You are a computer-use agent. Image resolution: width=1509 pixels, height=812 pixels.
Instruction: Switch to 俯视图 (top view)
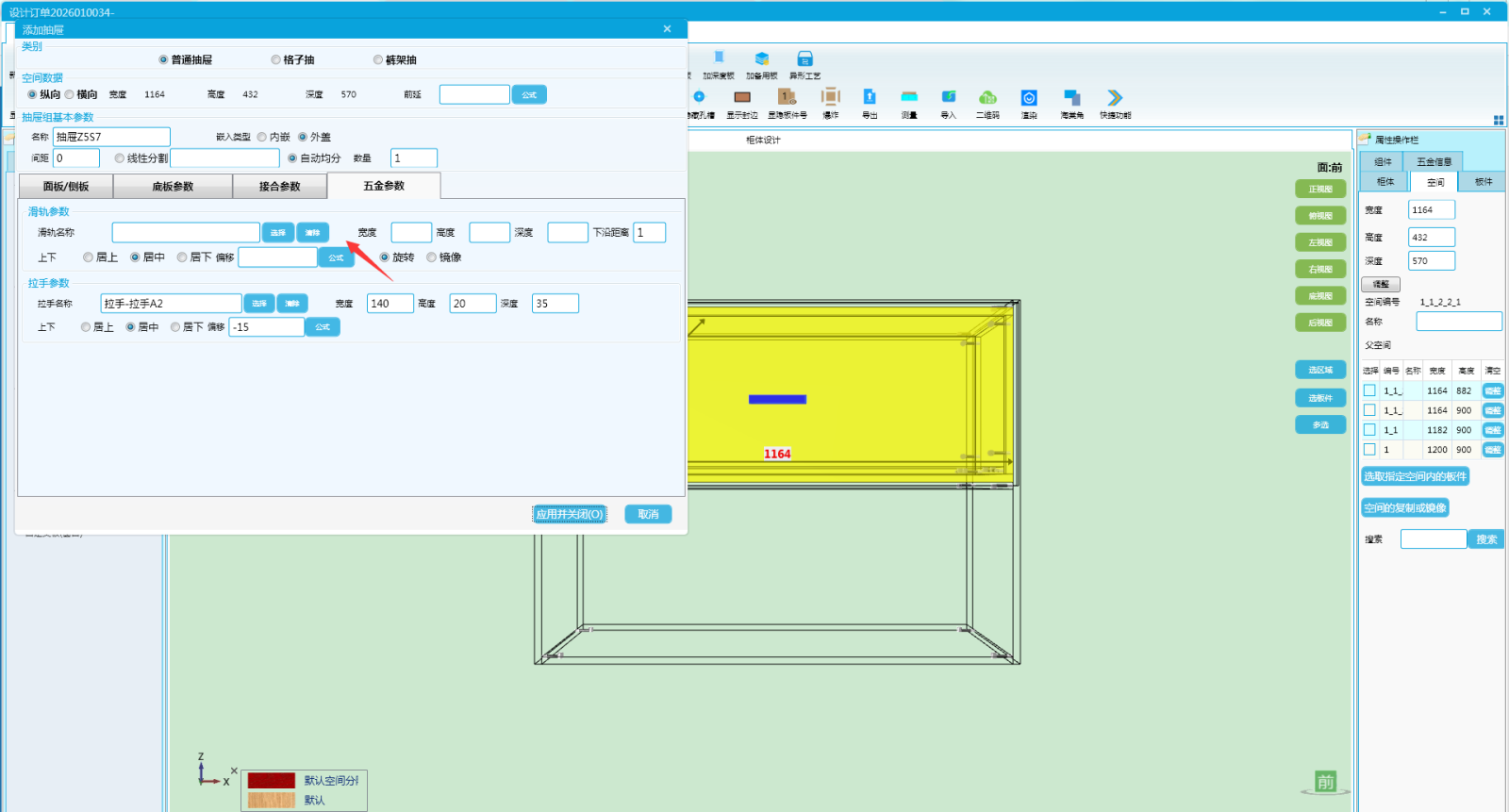click(1320, 216)
